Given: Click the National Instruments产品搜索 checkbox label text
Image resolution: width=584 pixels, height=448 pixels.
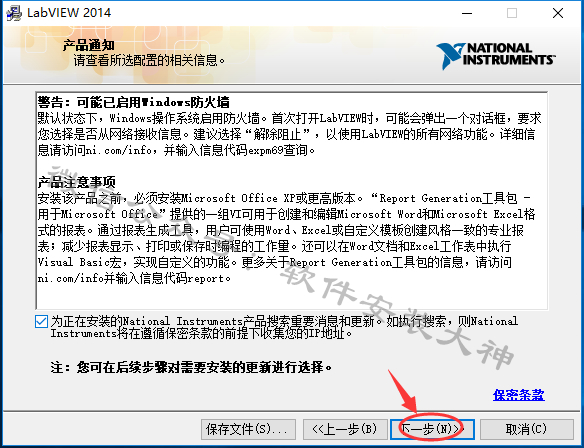Looking at the screenshot, I should pos(284,327).
